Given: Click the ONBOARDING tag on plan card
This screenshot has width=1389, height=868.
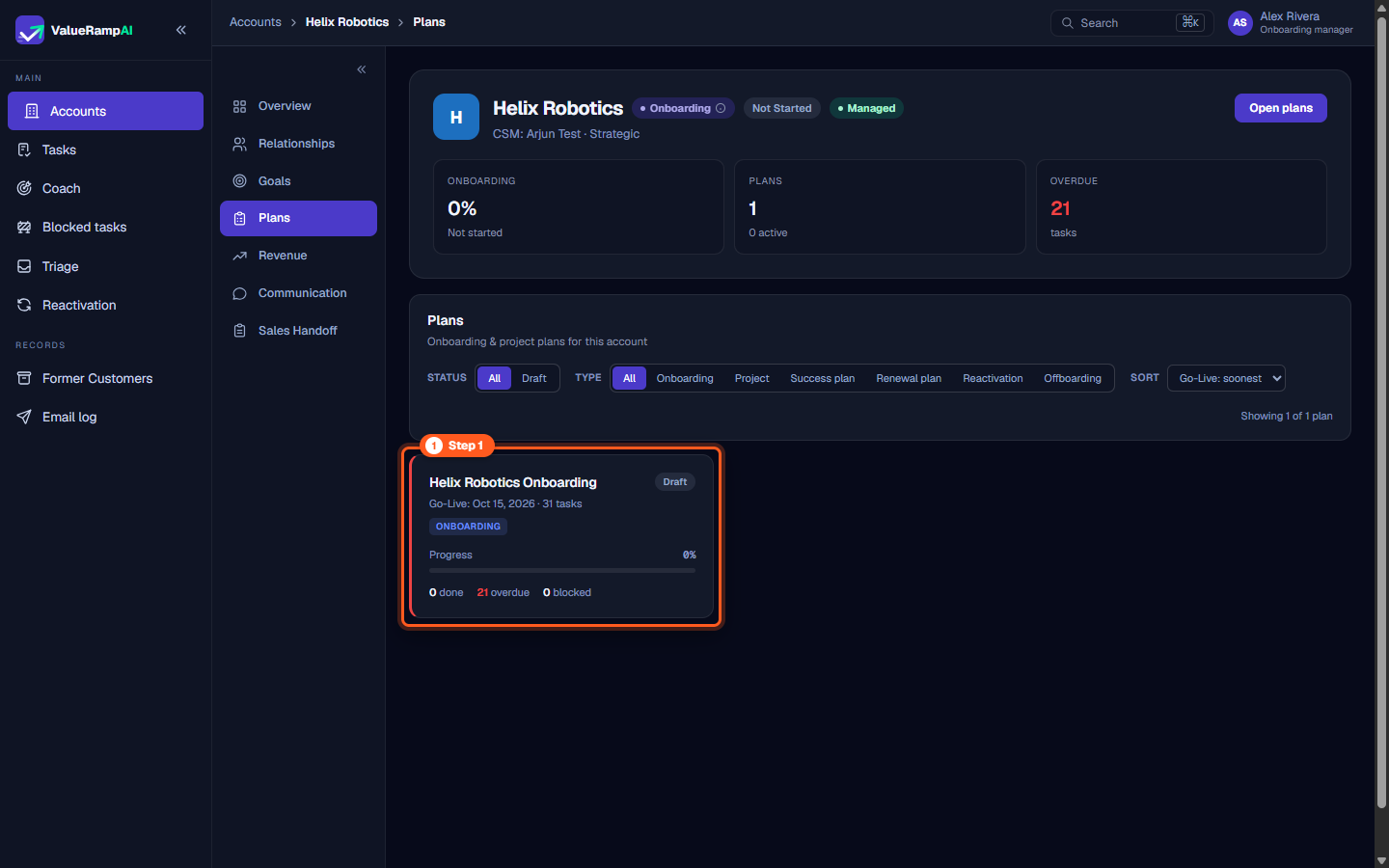Looking at the screenshot, I should click(x=468, y=527).
